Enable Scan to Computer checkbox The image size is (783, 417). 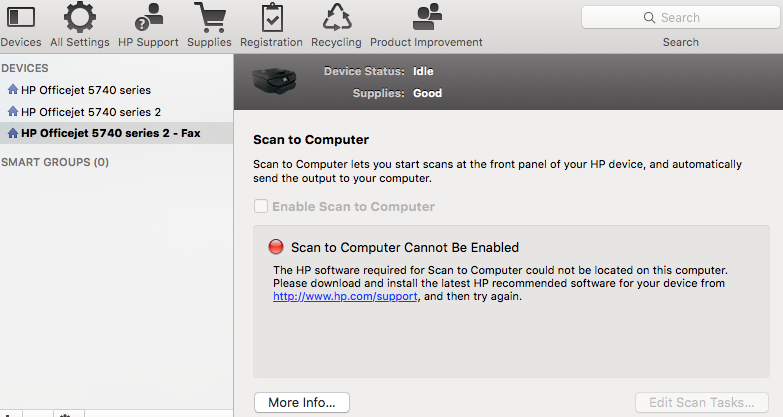[261, 206]
